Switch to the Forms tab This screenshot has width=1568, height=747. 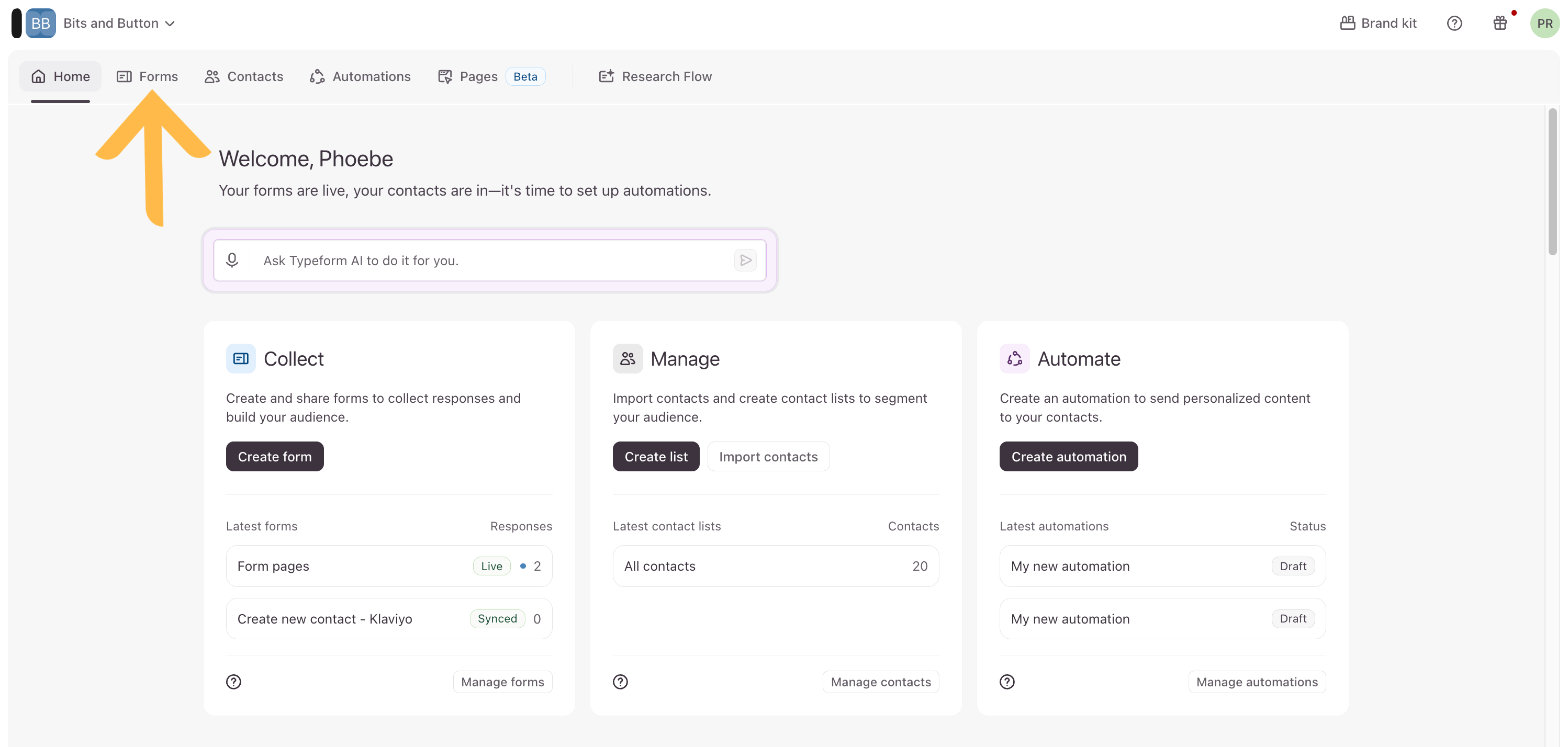147,76
